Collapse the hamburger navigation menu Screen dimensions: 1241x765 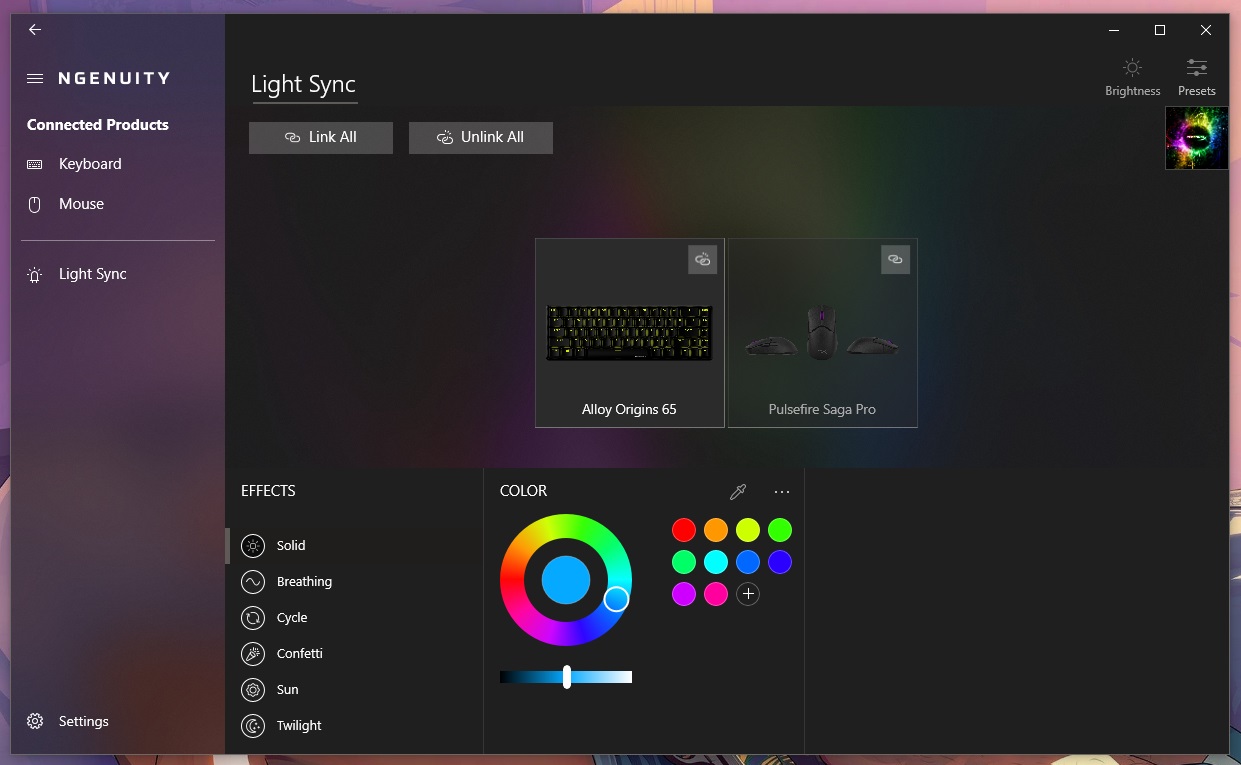click(35, 78)
